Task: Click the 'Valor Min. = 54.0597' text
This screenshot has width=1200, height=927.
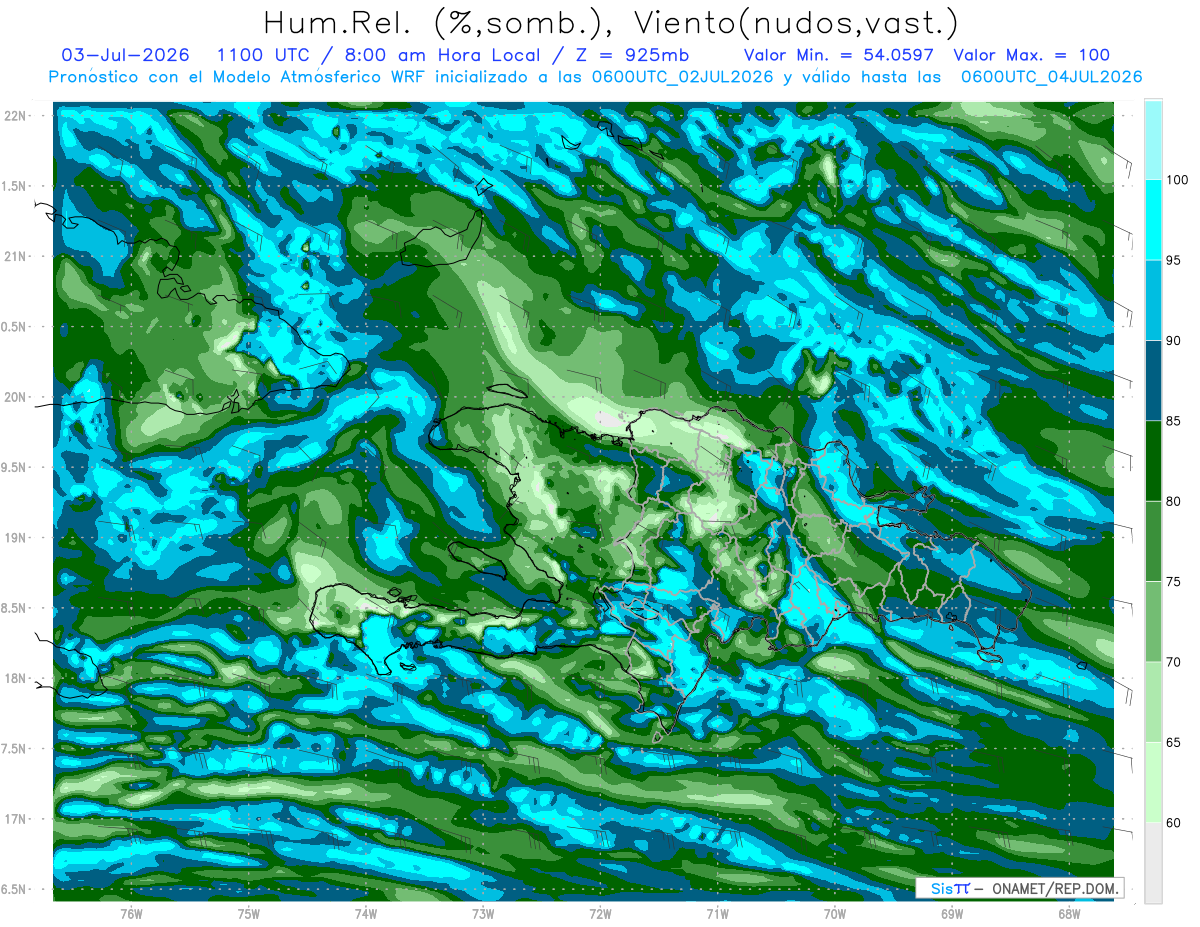Action: click(x=840, y=55)
